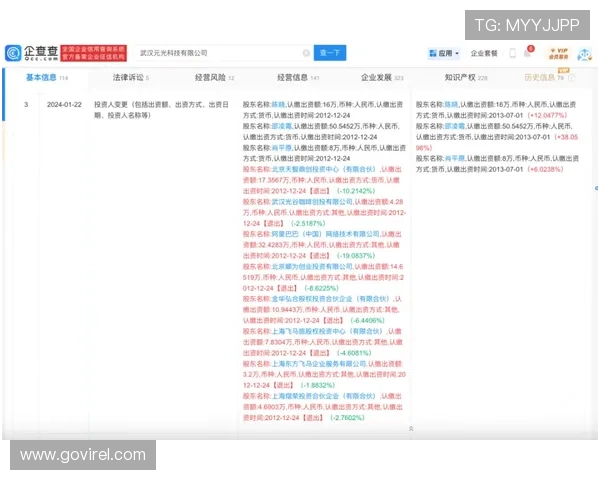The image size is (600, 480).
Task: Collapse the row with the double chevron
Action: pyautogui.click(x=411, y=429)
